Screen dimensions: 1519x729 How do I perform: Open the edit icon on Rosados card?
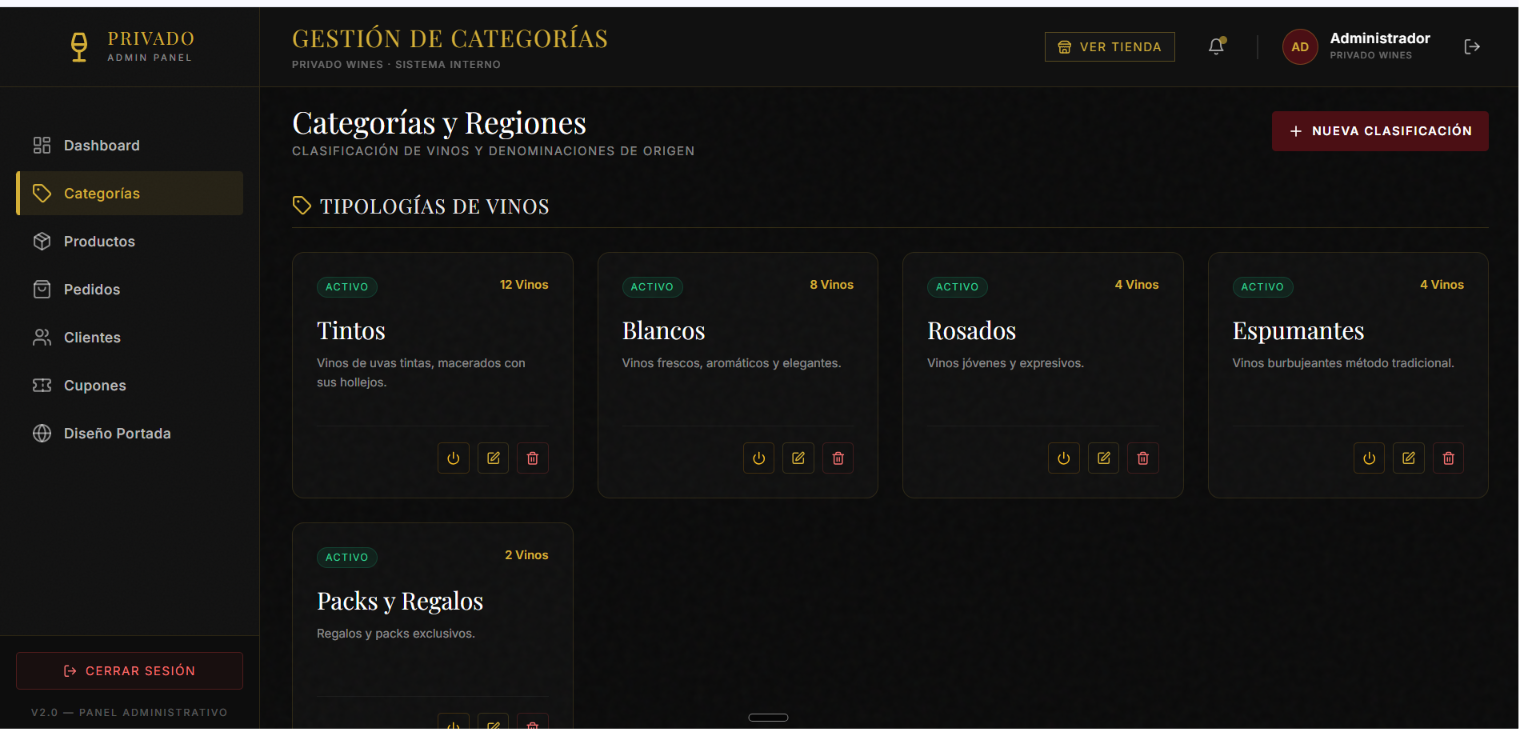(x=1103, y=458)
